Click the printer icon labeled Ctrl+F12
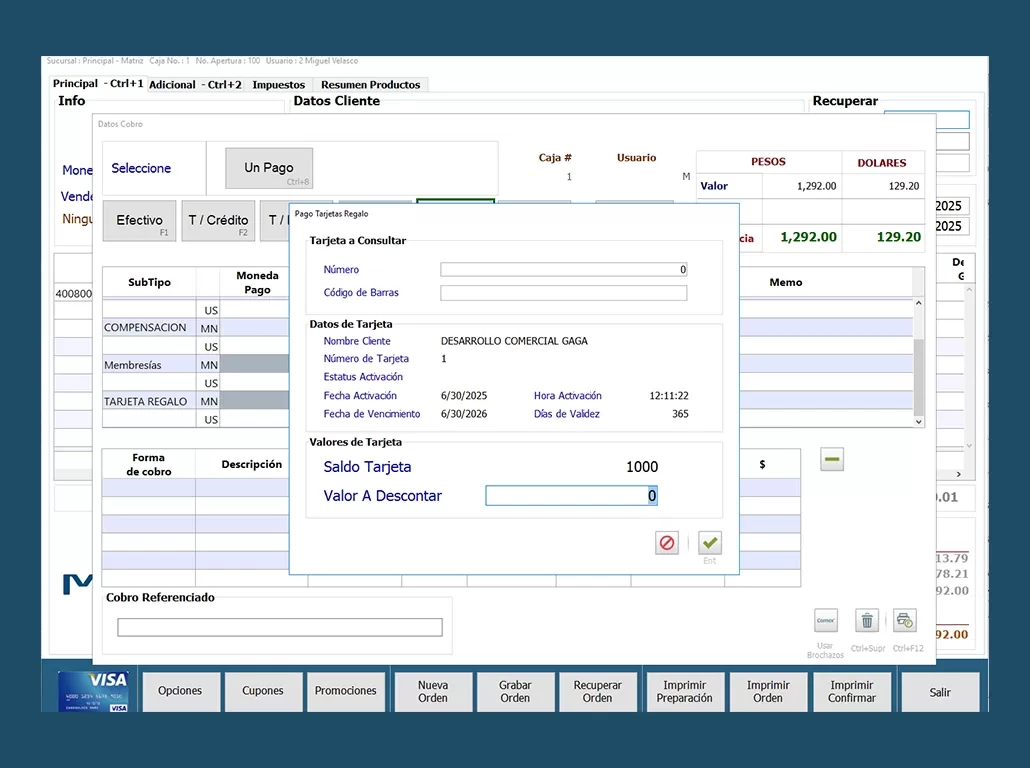Screen dimensions: 1030x768 click(x=905, y=620)
